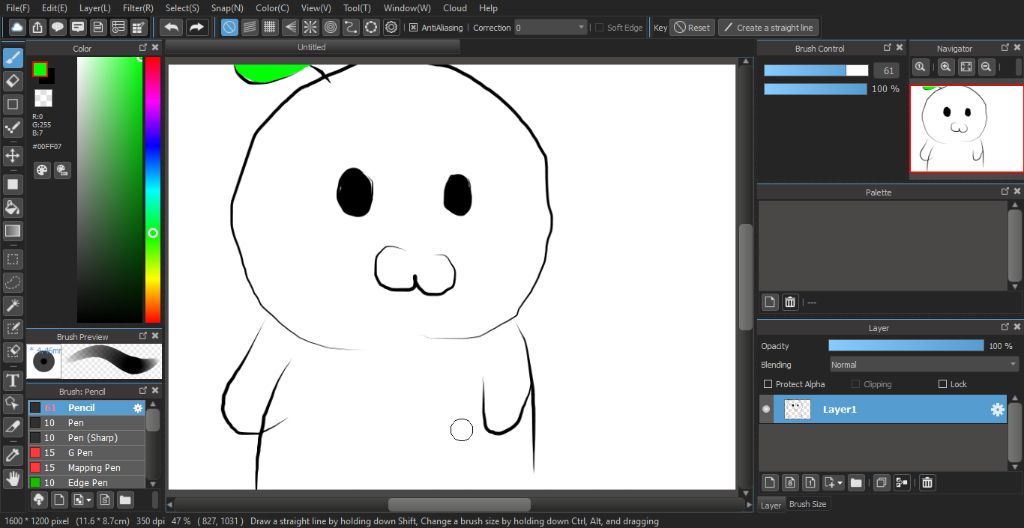Delete layer with the Layer panel trash icon
This screenshot has width=1024, height=528.
pos(927,483)
